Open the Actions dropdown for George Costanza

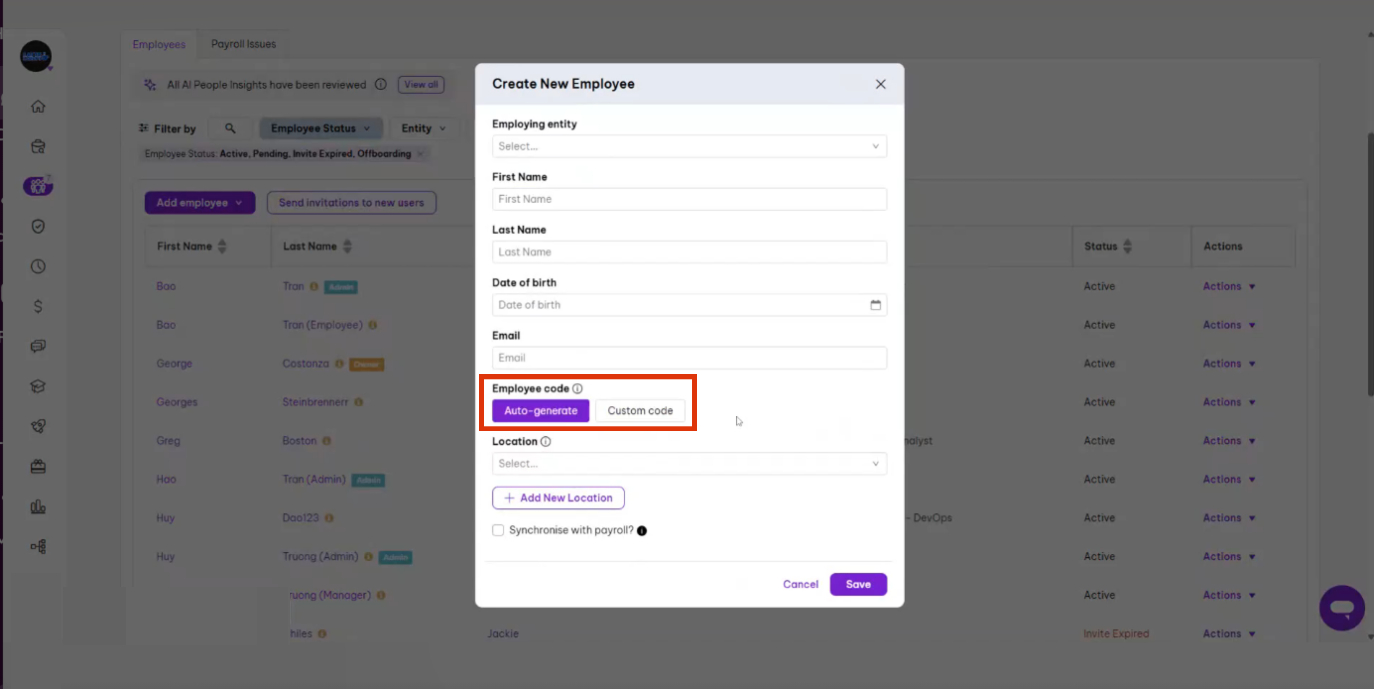(x=1228, y=364)
